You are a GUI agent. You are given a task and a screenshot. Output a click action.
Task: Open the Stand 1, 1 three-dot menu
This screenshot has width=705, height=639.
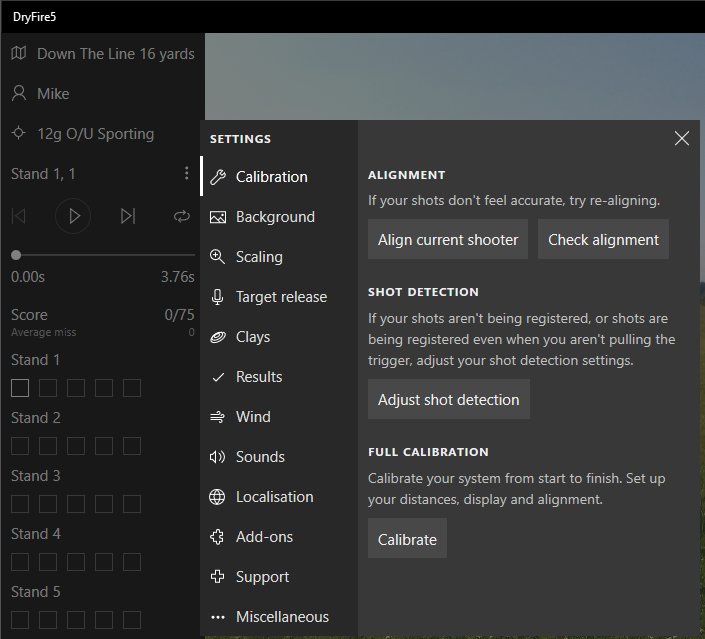(186, 174)
